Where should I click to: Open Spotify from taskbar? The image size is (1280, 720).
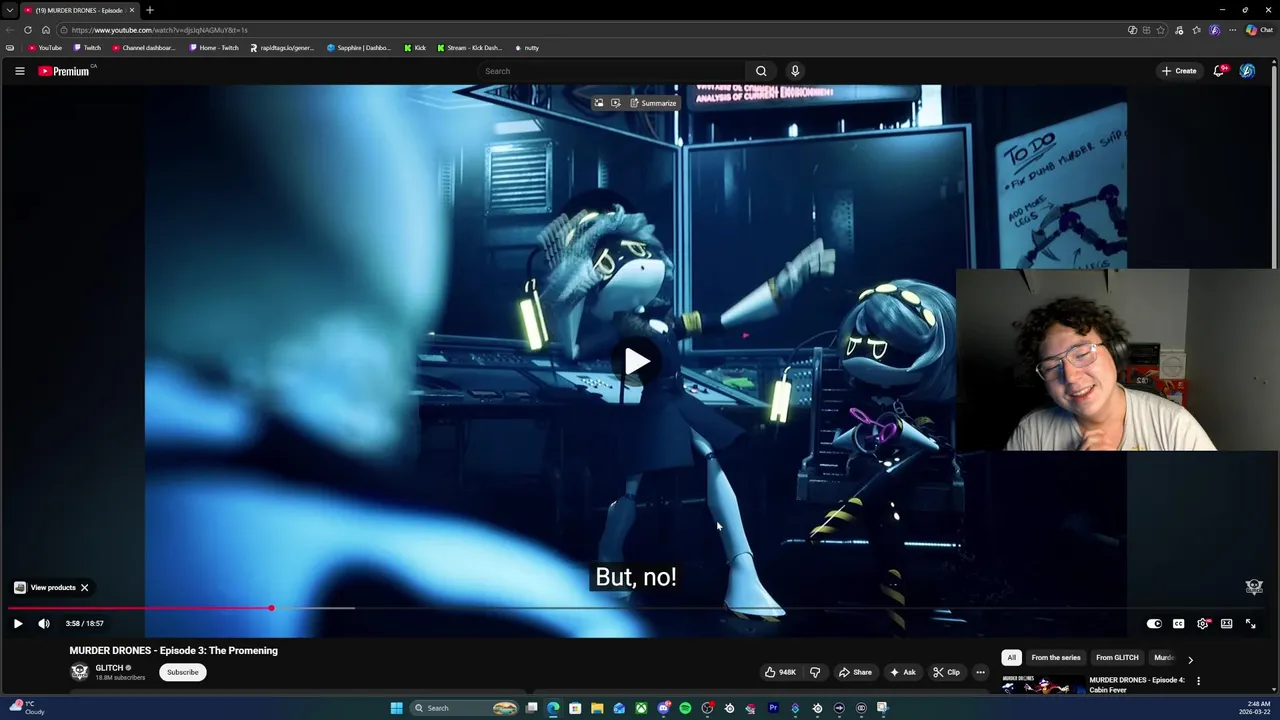coord(685,708)
